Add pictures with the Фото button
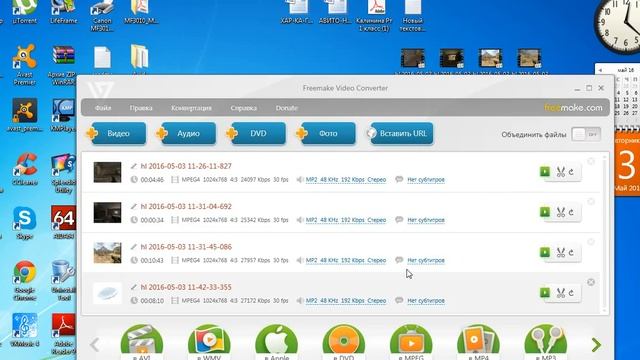The image size is (640, 360). [x=327, y=133]
